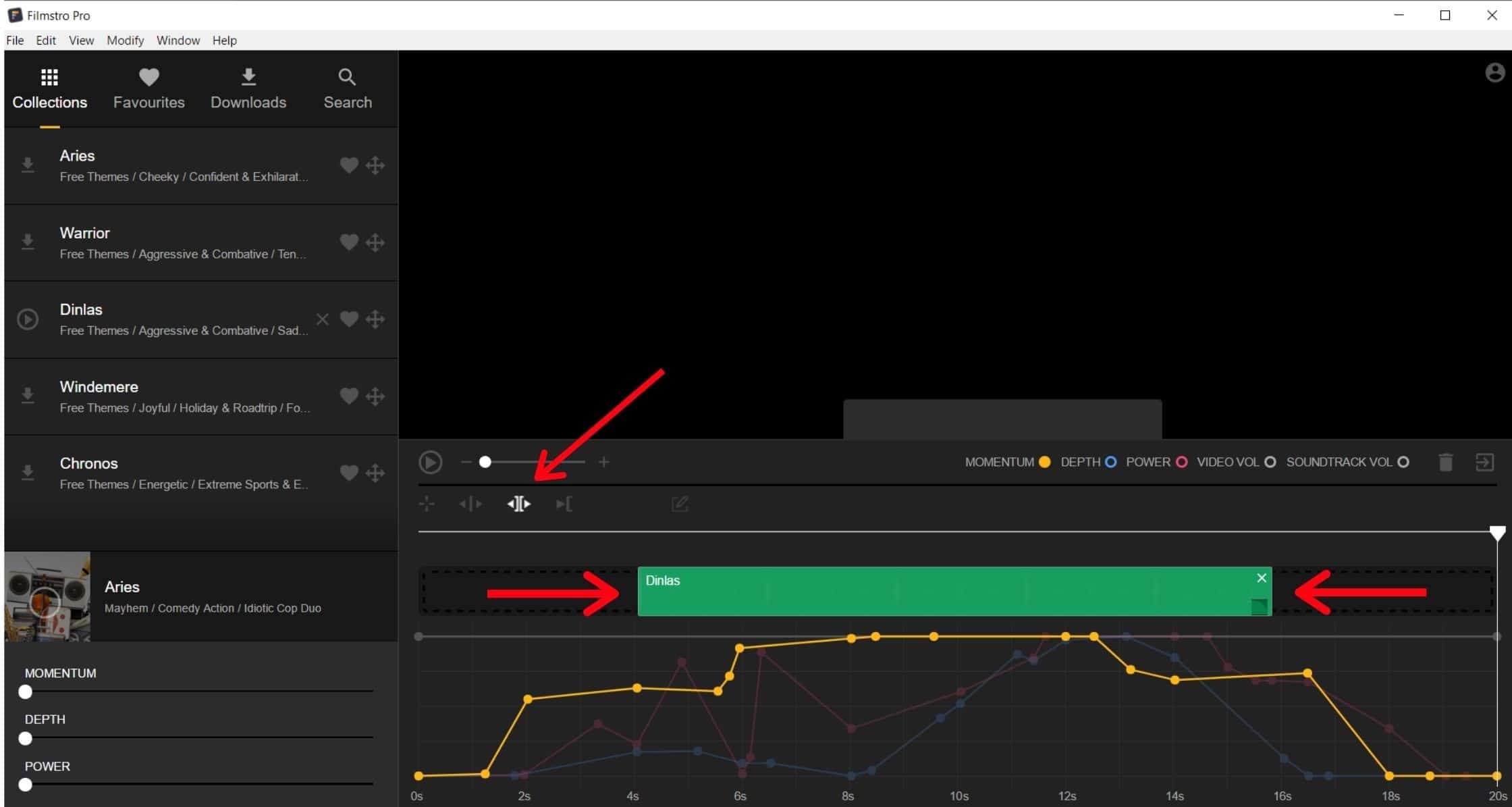Download the Aries theme

click(28, 165)
